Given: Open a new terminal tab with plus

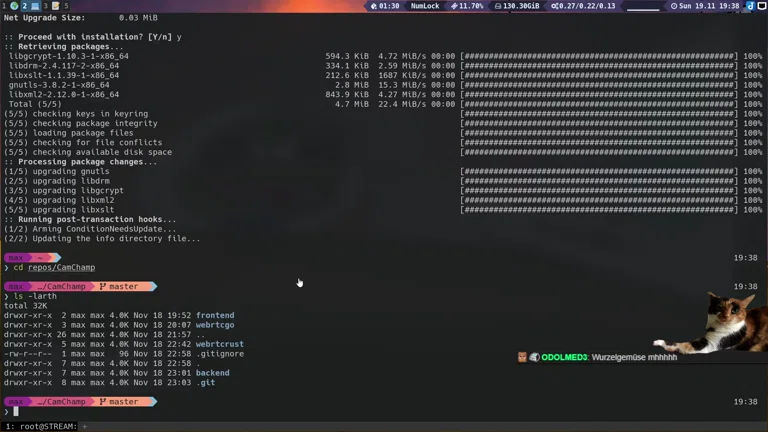Looking at the screenshot, I should [85, 426].
